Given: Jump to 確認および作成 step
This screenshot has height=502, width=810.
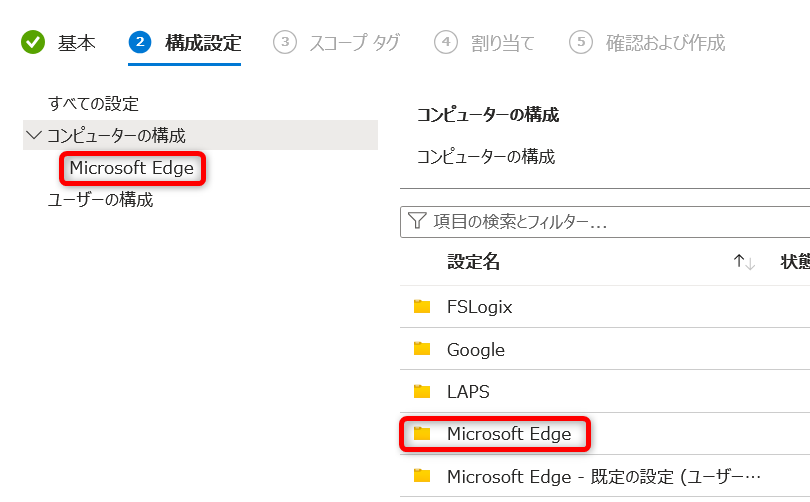Looking at the screenshot, I should click(x=647, y=42).
